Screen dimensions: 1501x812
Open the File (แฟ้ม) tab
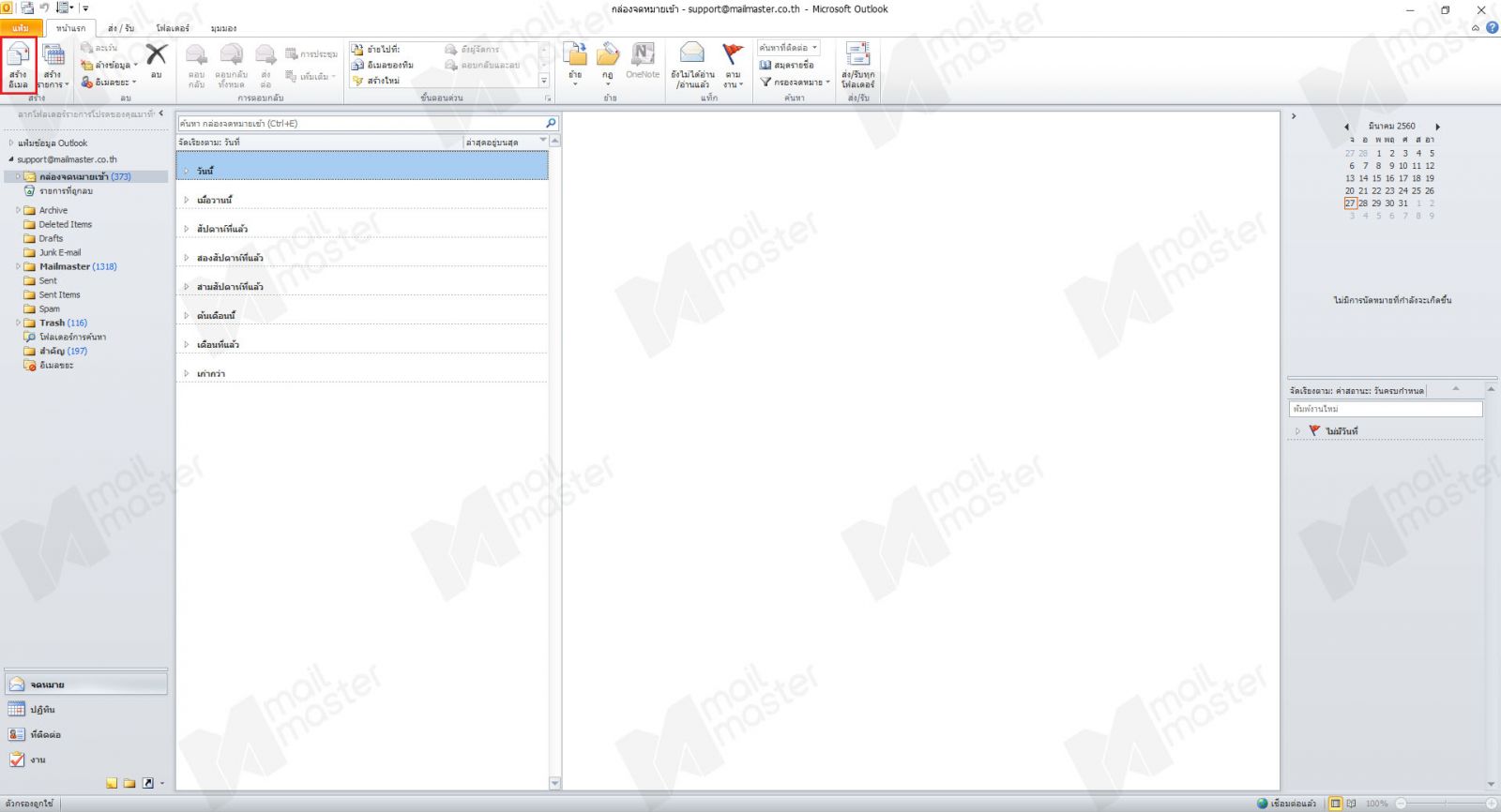(20, 28)
